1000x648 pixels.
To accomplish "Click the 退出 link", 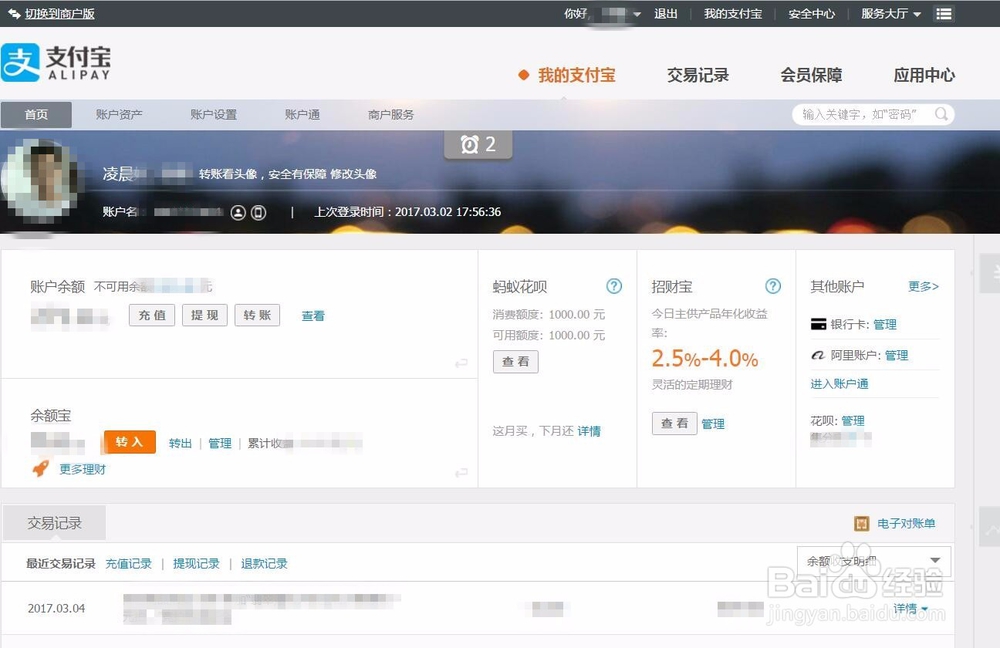I will tap(666, 13).
